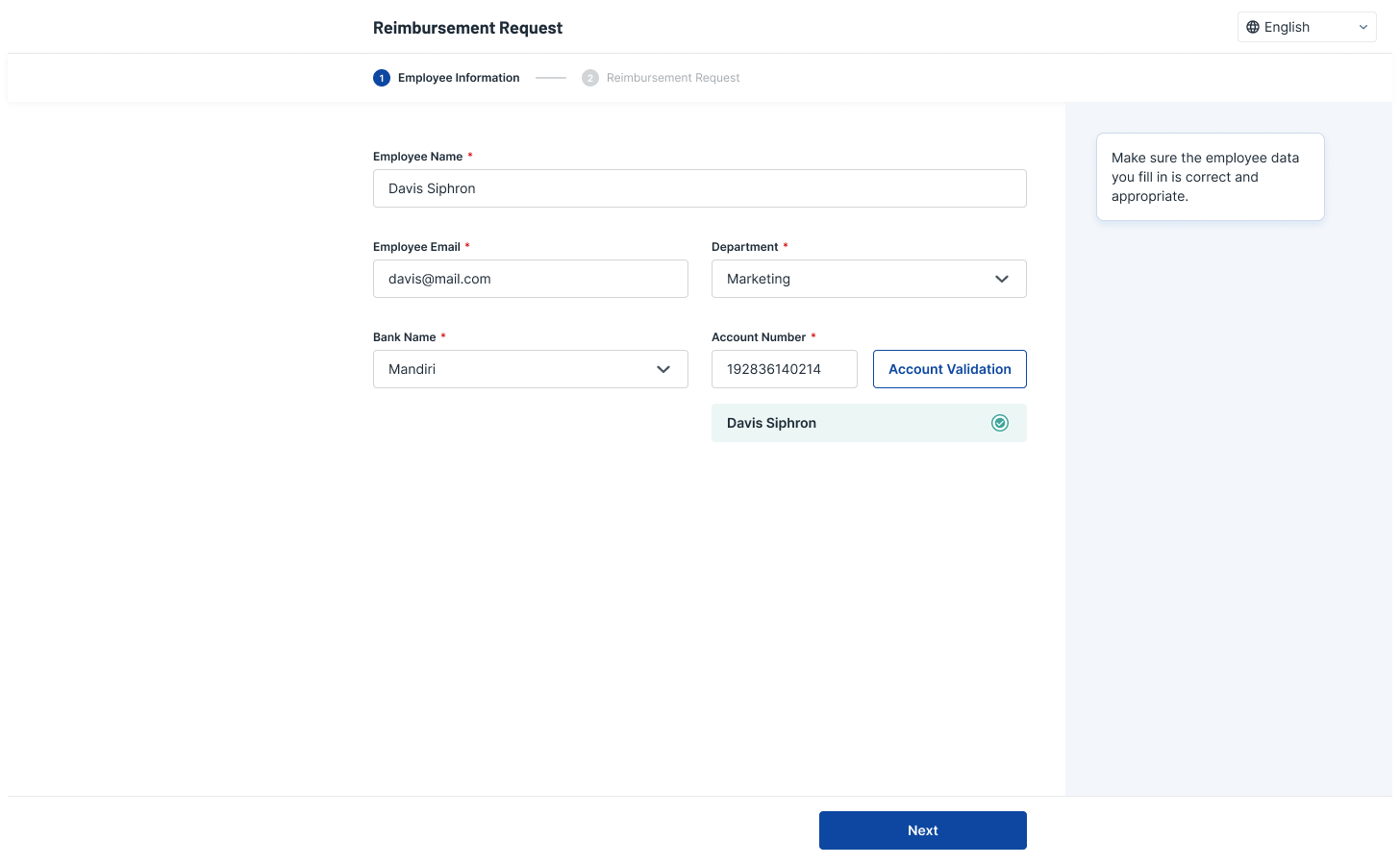Viewport: 1400px width, 865px height.
Task: Focus the Employee Name text field
Action: pyautogui.click(x=699, y=188)
